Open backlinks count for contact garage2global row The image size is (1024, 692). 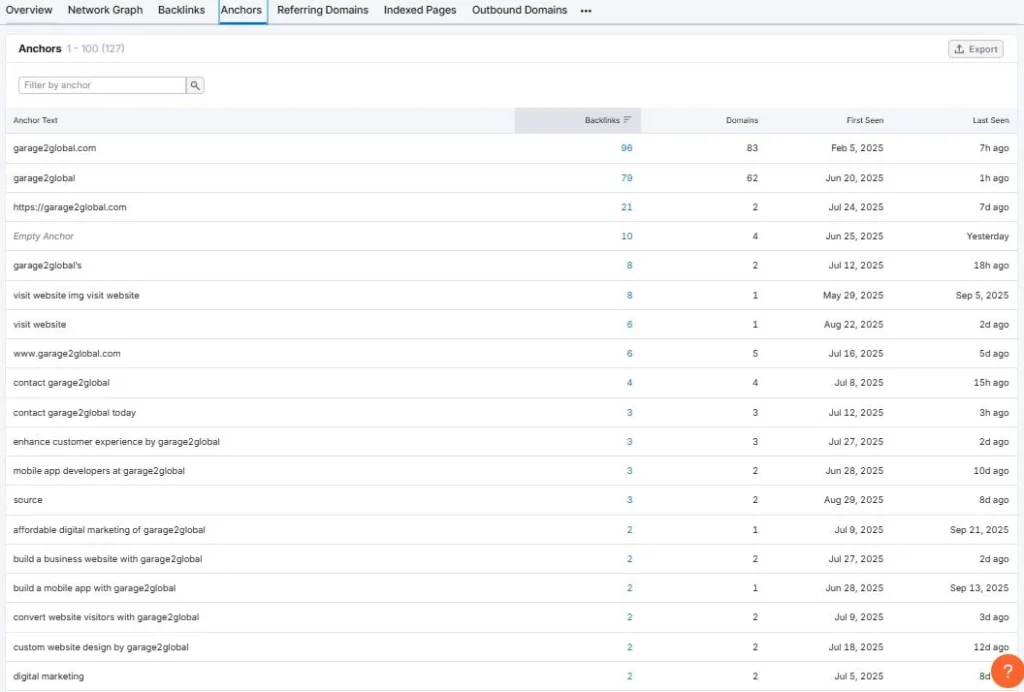pyautogui.click(x=630, y=383)
